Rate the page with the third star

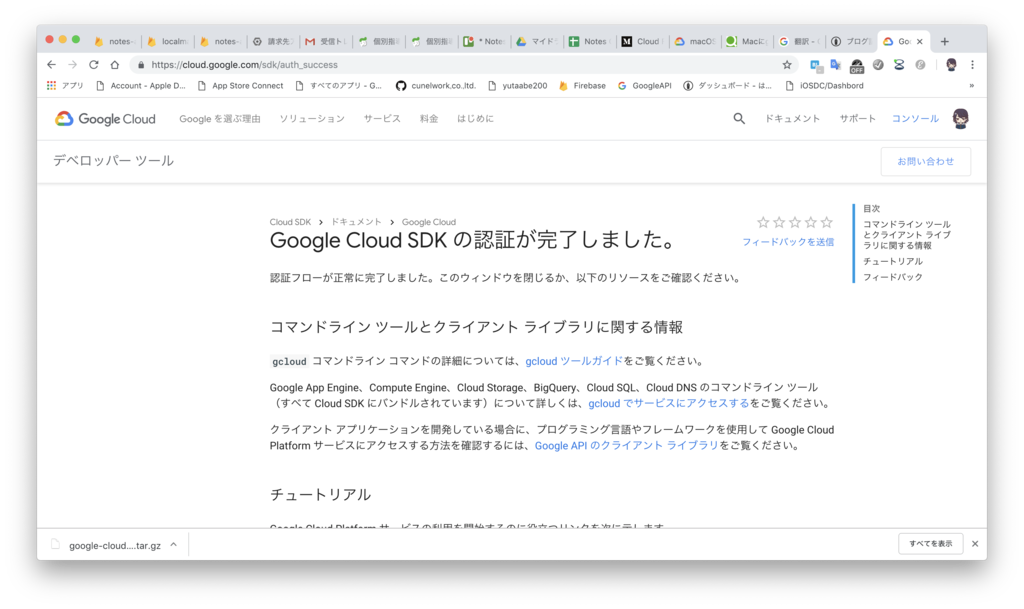coord(795,223)
